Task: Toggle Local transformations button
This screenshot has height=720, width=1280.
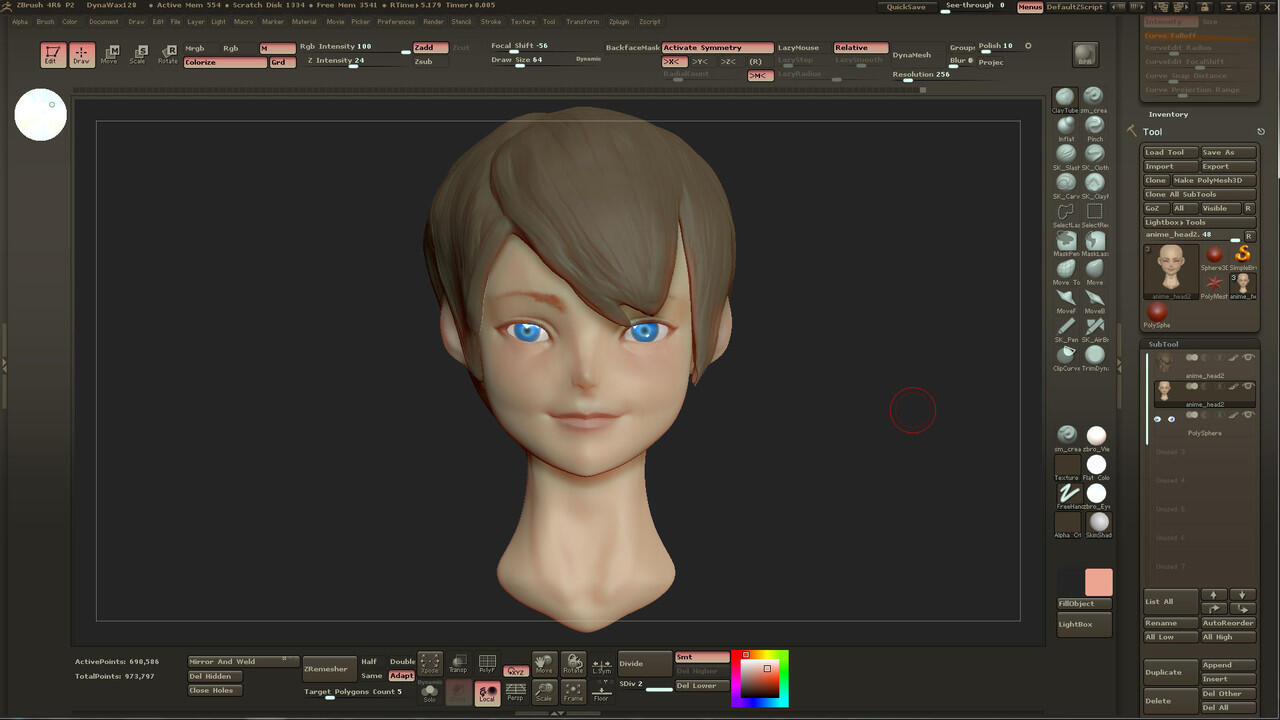Action: point(487,692)
